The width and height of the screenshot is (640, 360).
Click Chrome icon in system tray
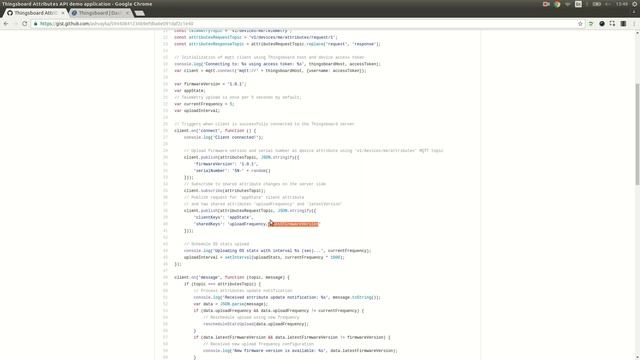pyautogui.click(x=557, y=4)
